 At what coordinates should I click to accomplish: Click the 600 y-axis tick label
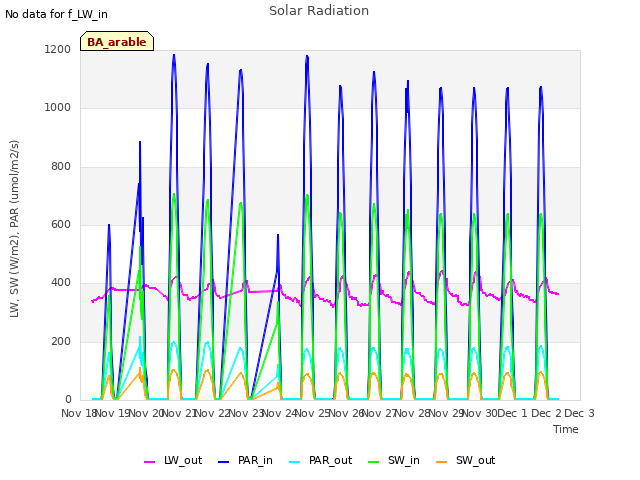coord(61,224)
